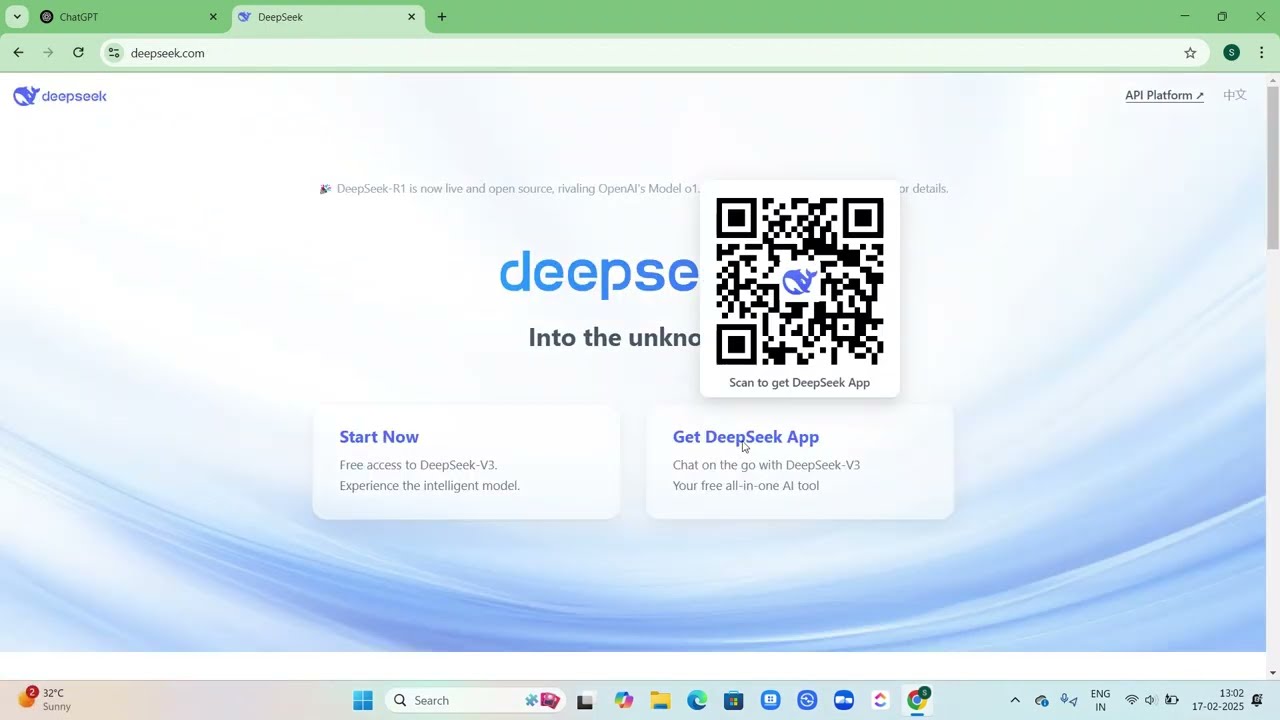Click the QR code image
1280x720 pixels.
(x=800, y=281)
